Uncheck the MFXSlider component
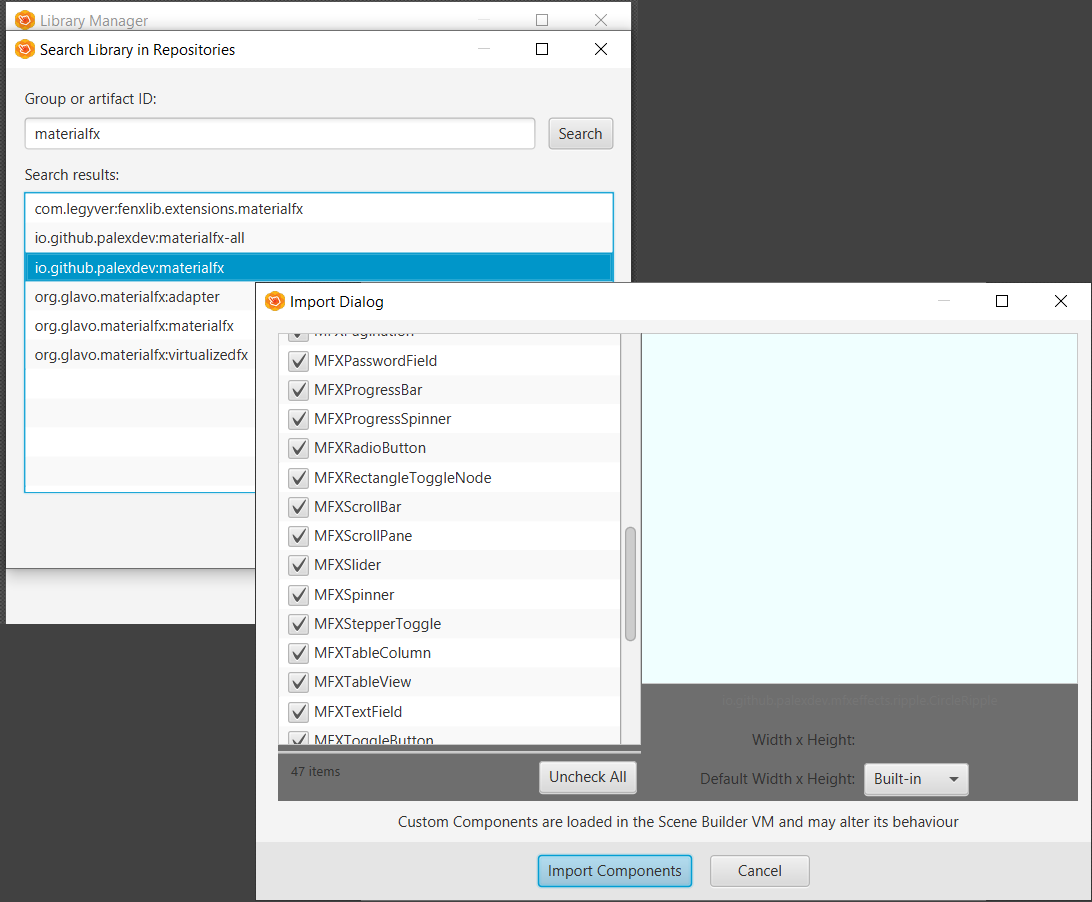 coord(297,565)
